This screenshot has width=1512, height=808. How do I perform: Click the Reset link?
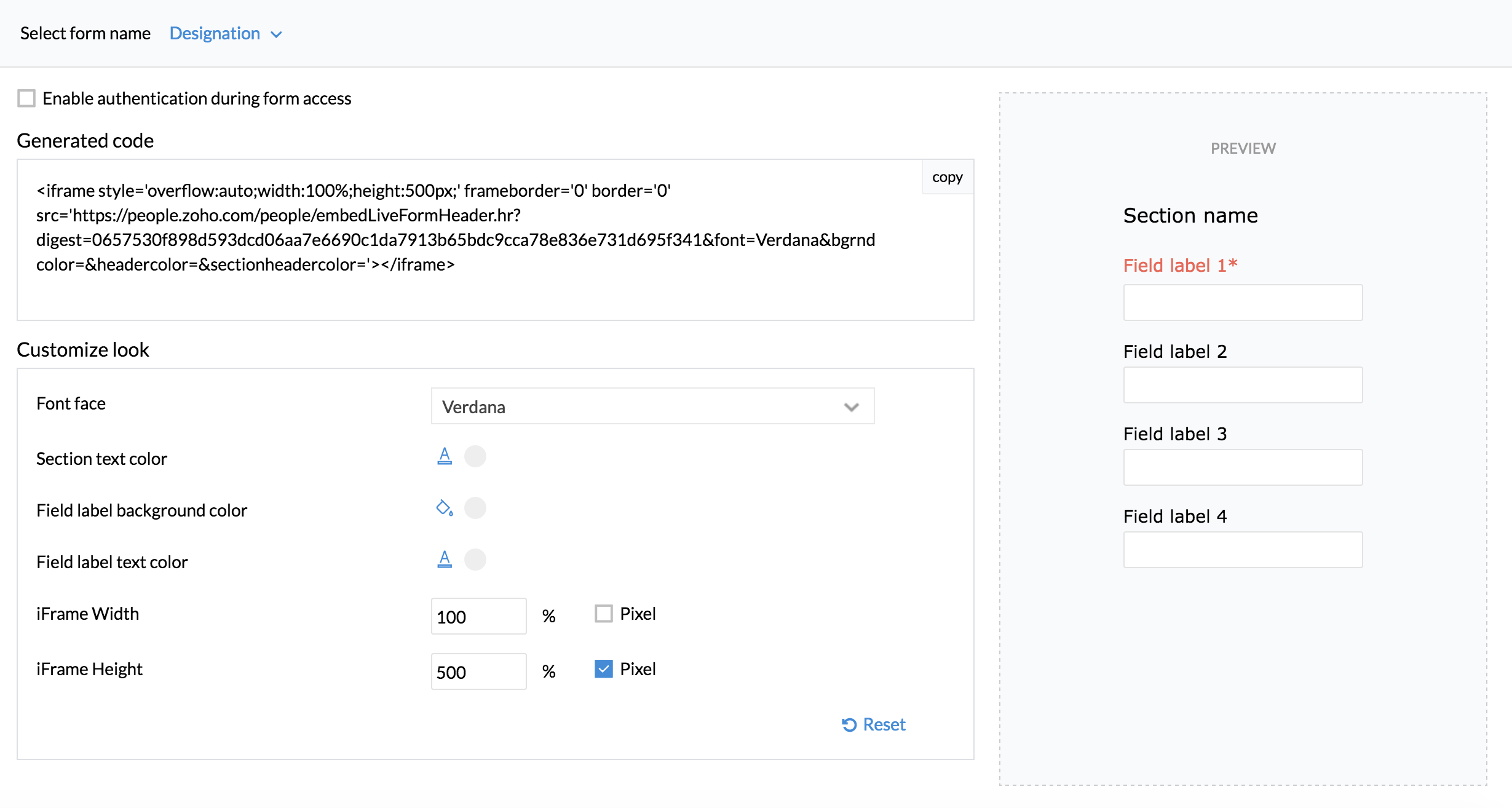[x=884, y=725]
